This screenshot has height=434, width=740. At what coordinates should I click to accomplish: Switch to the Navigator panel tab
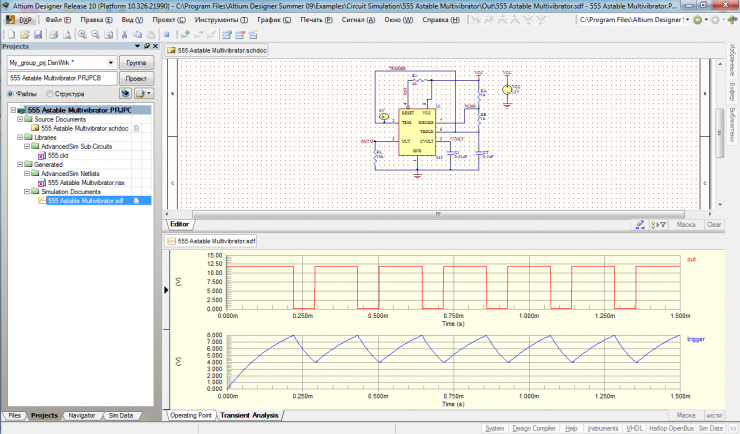(82, 416)
